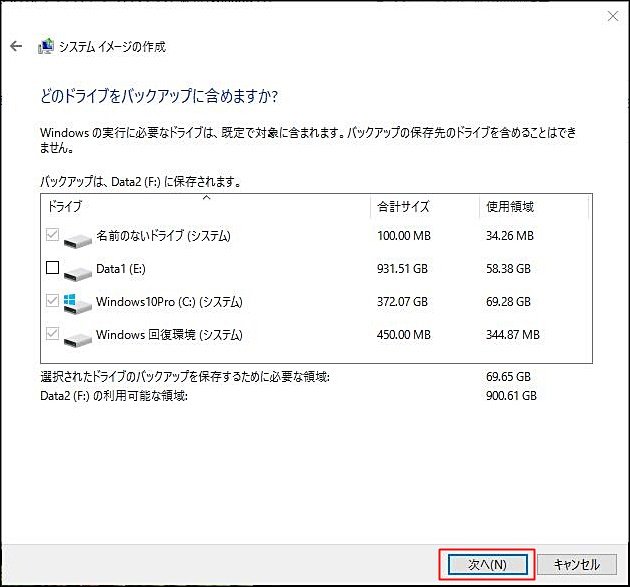Click the 100.00 MB total size value
Viewport: 630px width, 587px height.
pyautogui.click(x=403, y=235)
